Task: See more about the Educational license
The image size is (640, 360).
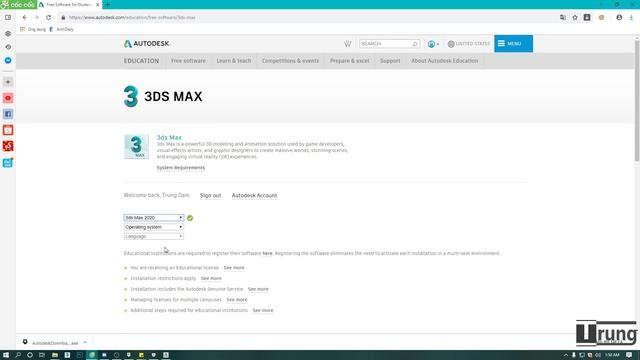Action: click(234, 268)
